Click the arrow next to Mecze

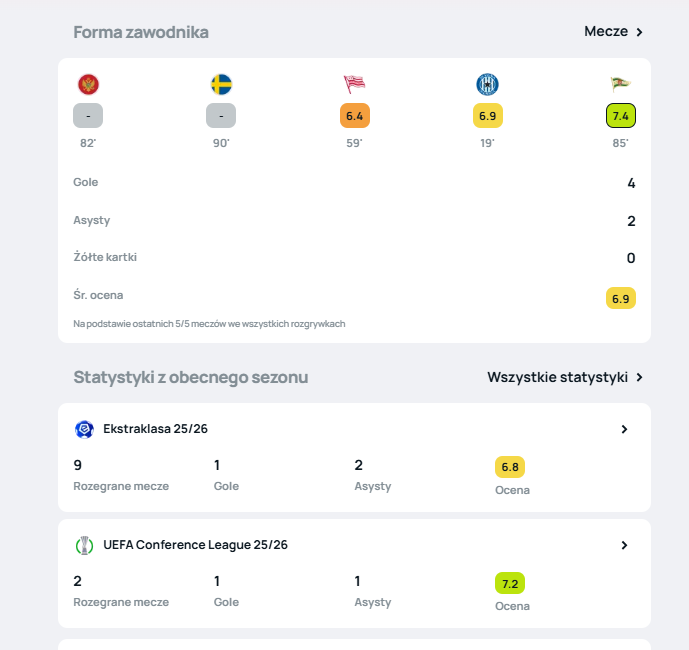[640, 32]
